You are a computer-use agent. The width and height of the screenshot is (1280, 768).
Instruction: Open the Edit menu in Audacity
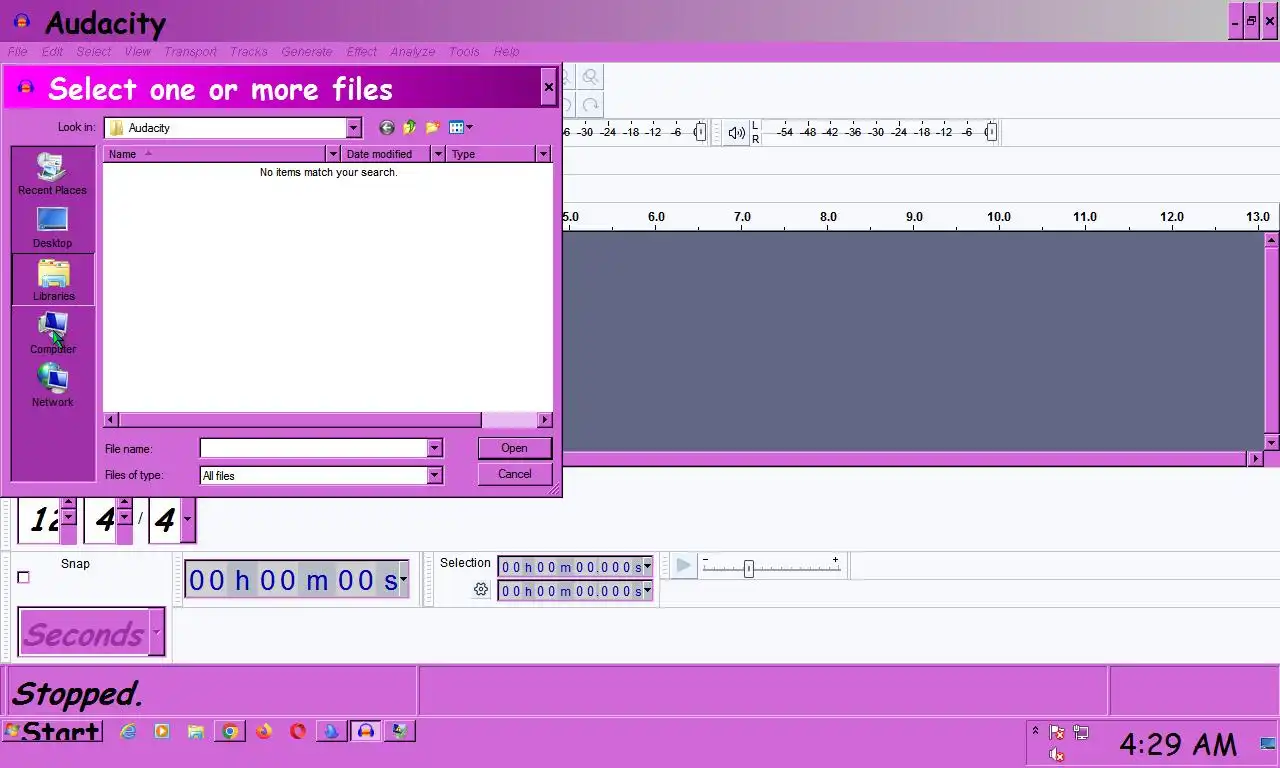point(52,52)
